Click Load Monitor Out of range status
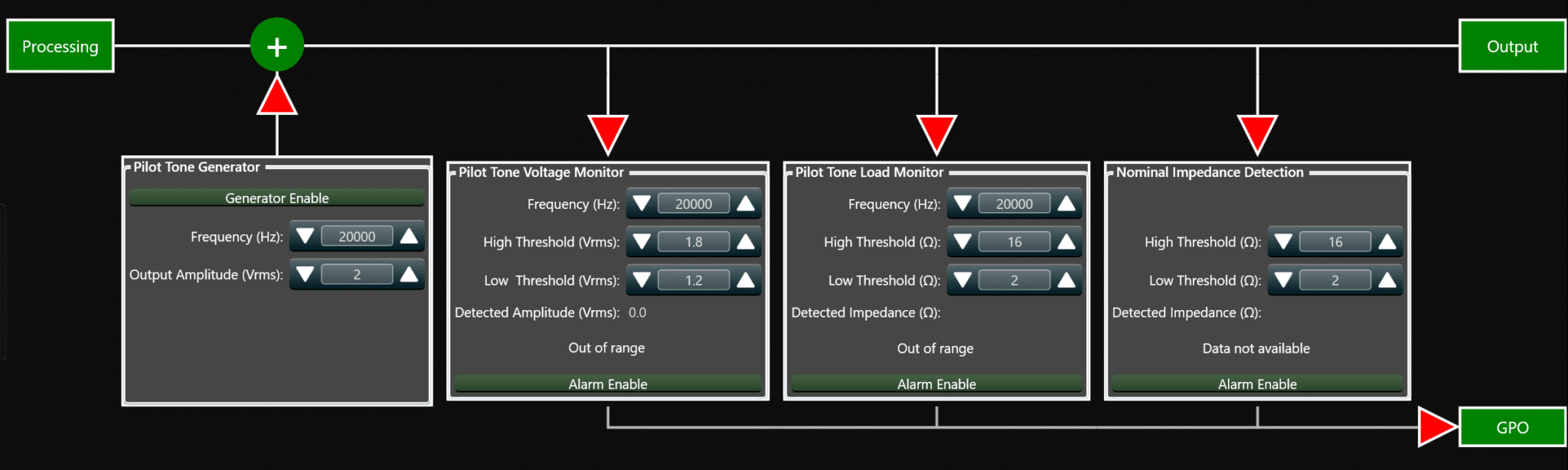 pos(936,348)
